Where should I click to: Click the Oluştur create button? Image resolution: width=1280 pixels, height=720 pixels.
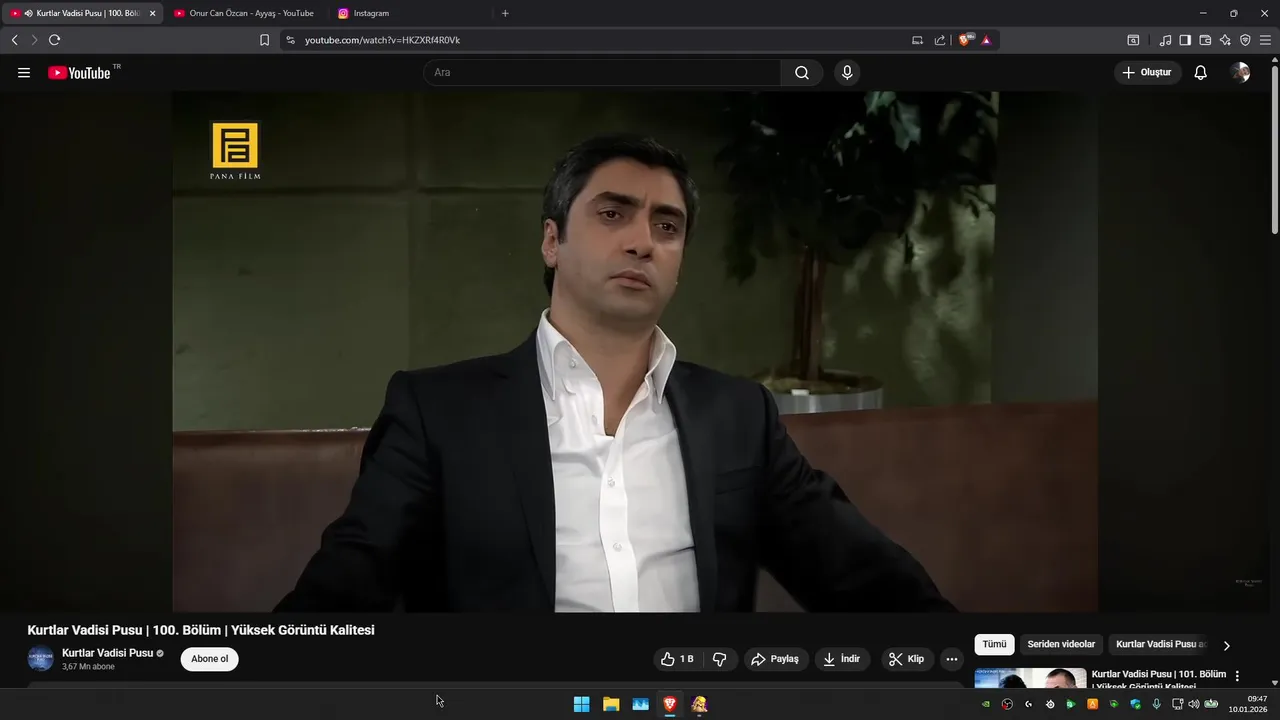coord(1147,73)
